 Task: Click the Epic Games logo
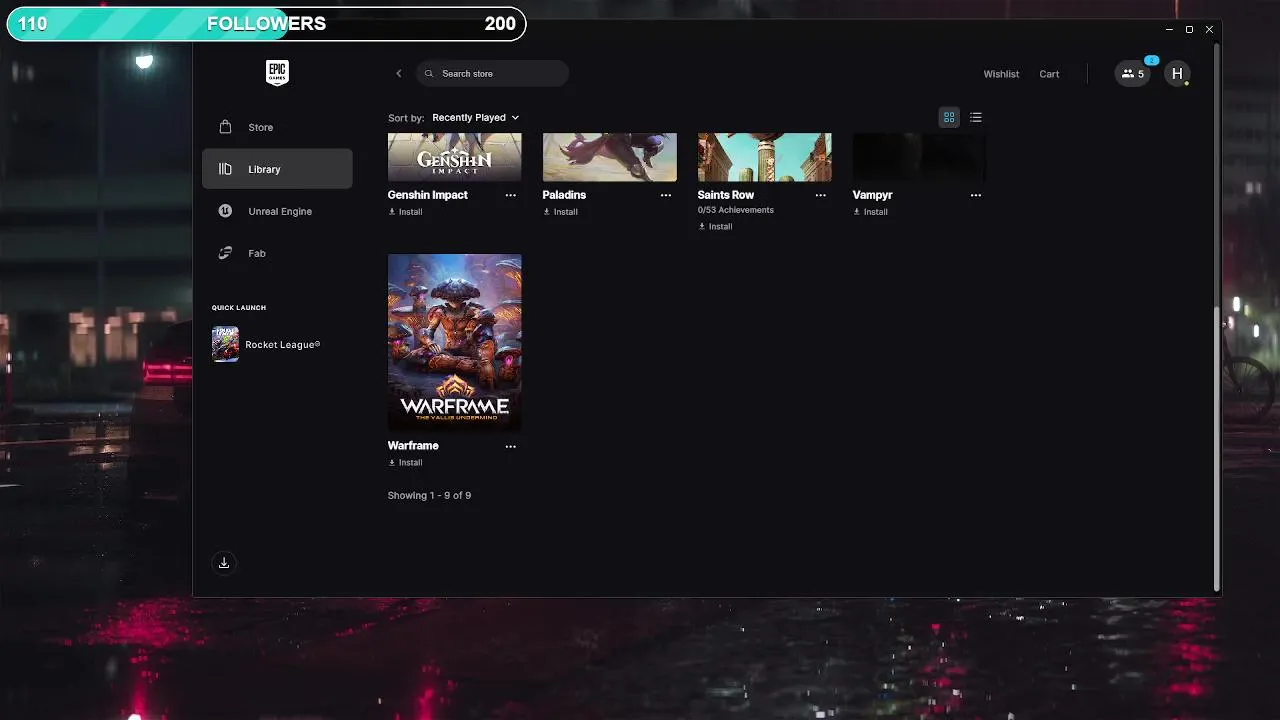[277, 73]
